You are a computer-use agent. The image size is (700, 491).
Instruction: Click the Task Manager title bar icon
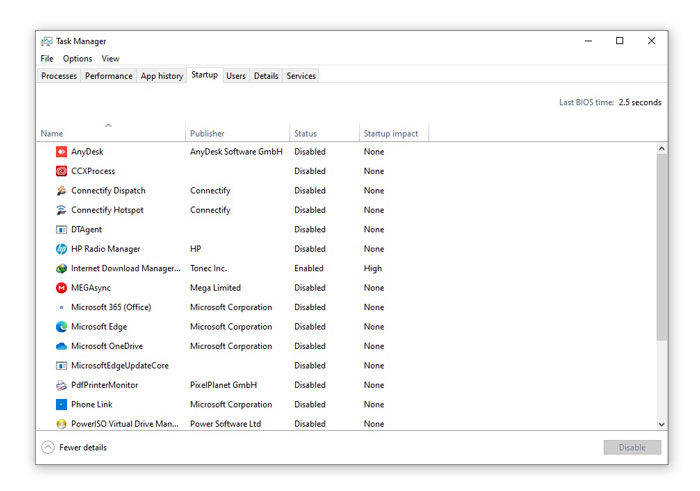coord(46,42)
